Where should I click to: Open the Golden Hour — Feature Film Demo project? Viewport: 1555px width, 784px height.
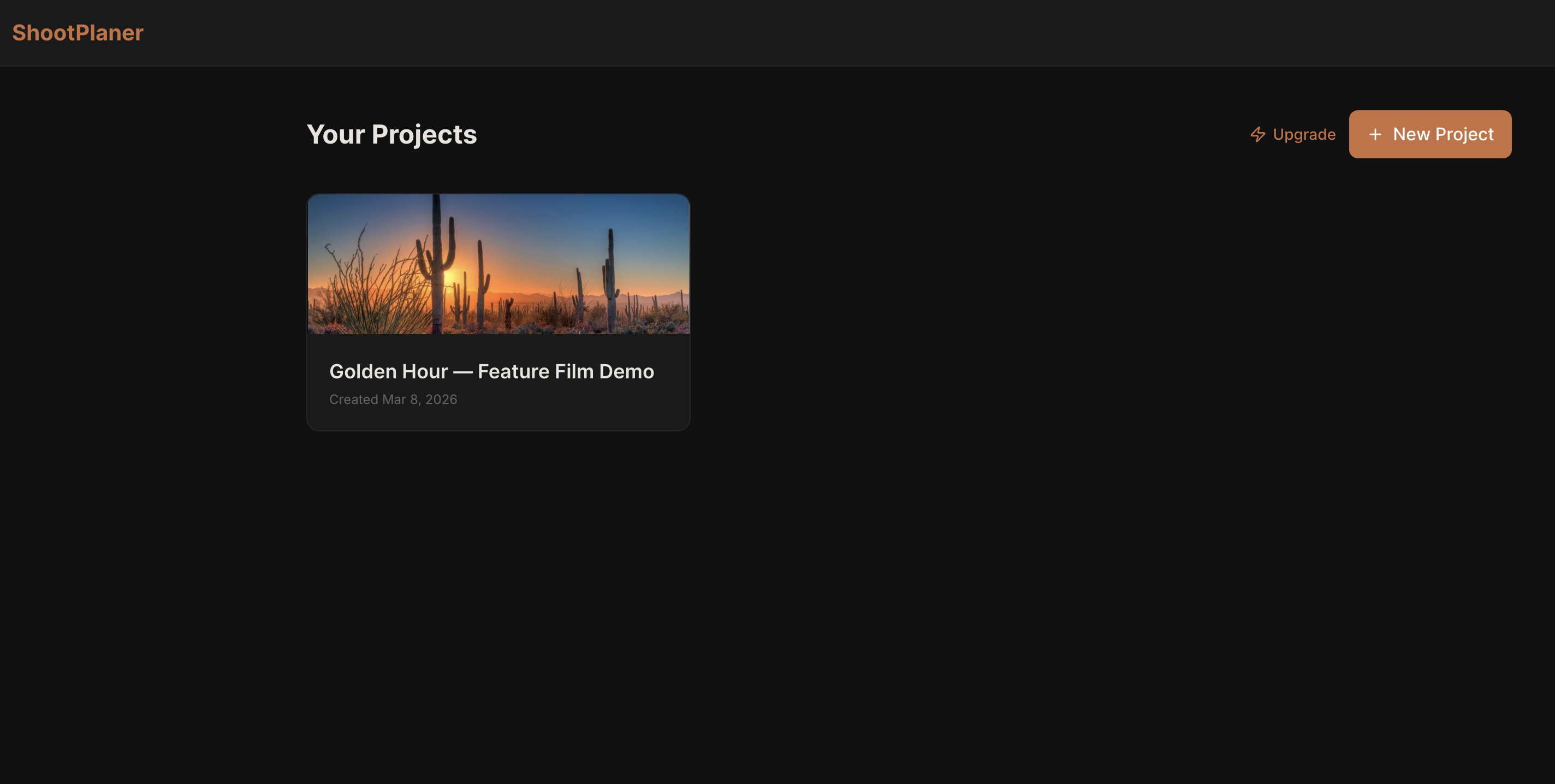tap(497, 311)
